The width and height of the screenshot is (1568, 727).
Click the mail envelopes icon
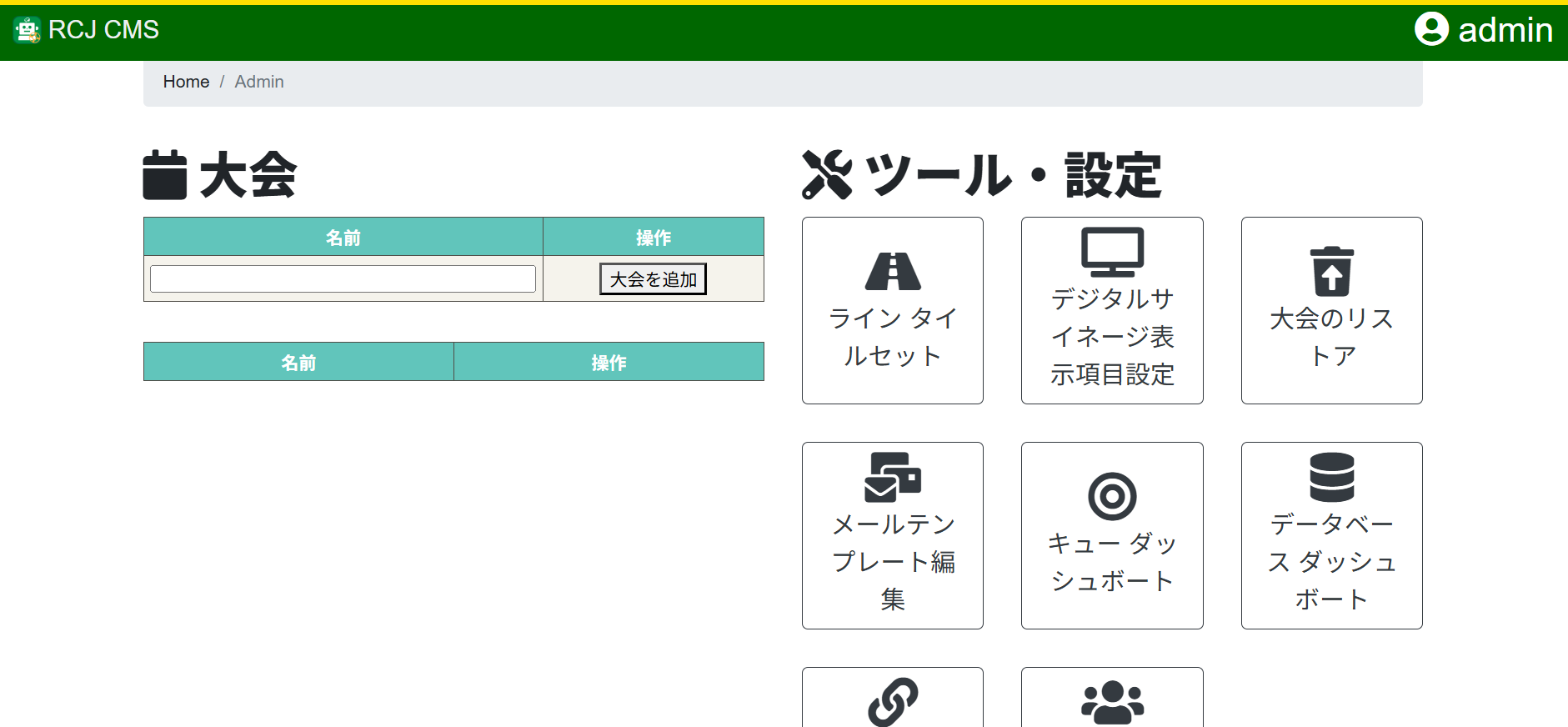893,477
